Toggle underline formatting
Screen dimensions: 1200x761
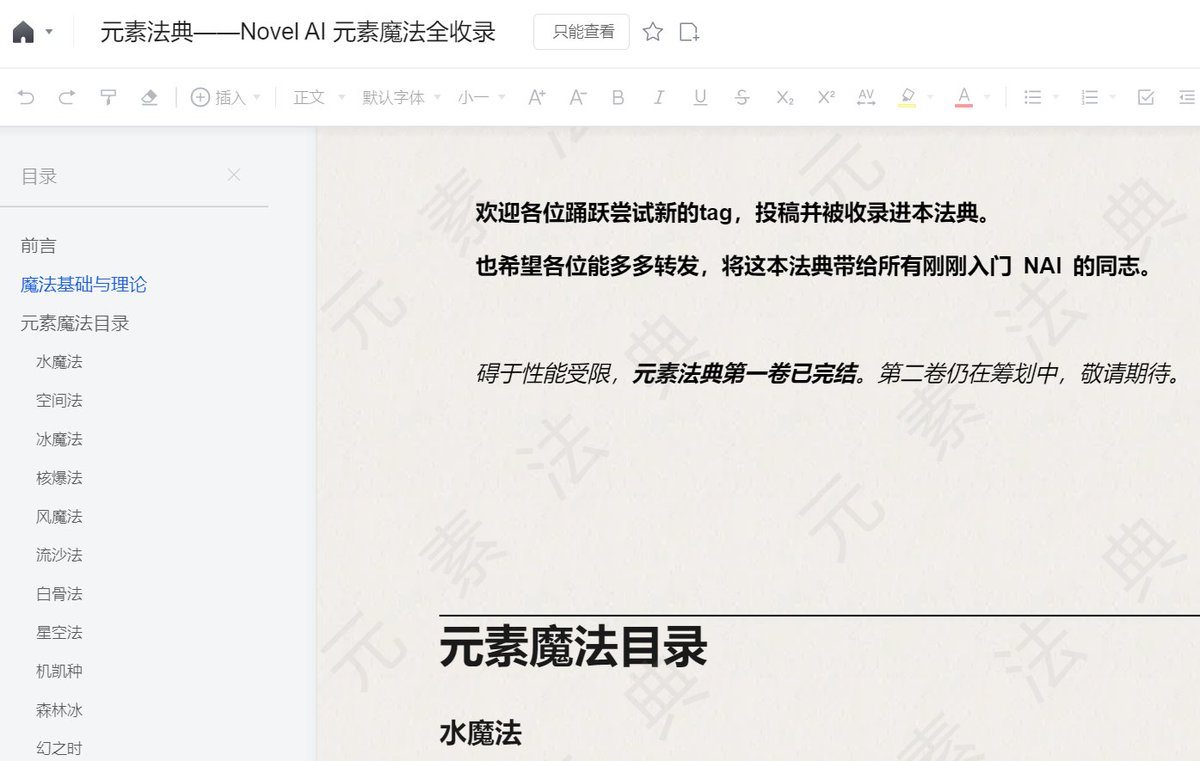[x=700, y=97]
